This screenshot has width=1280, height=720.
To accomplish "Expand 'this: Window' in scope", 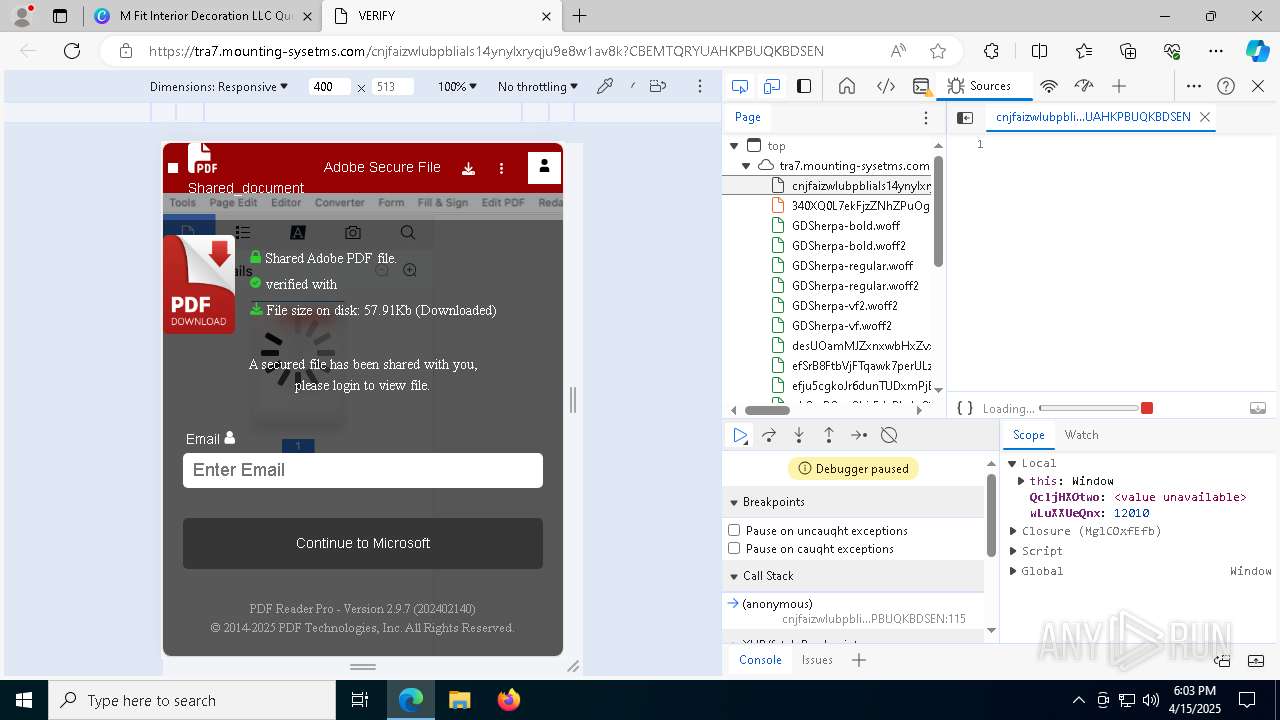I will coord(1021,481).
